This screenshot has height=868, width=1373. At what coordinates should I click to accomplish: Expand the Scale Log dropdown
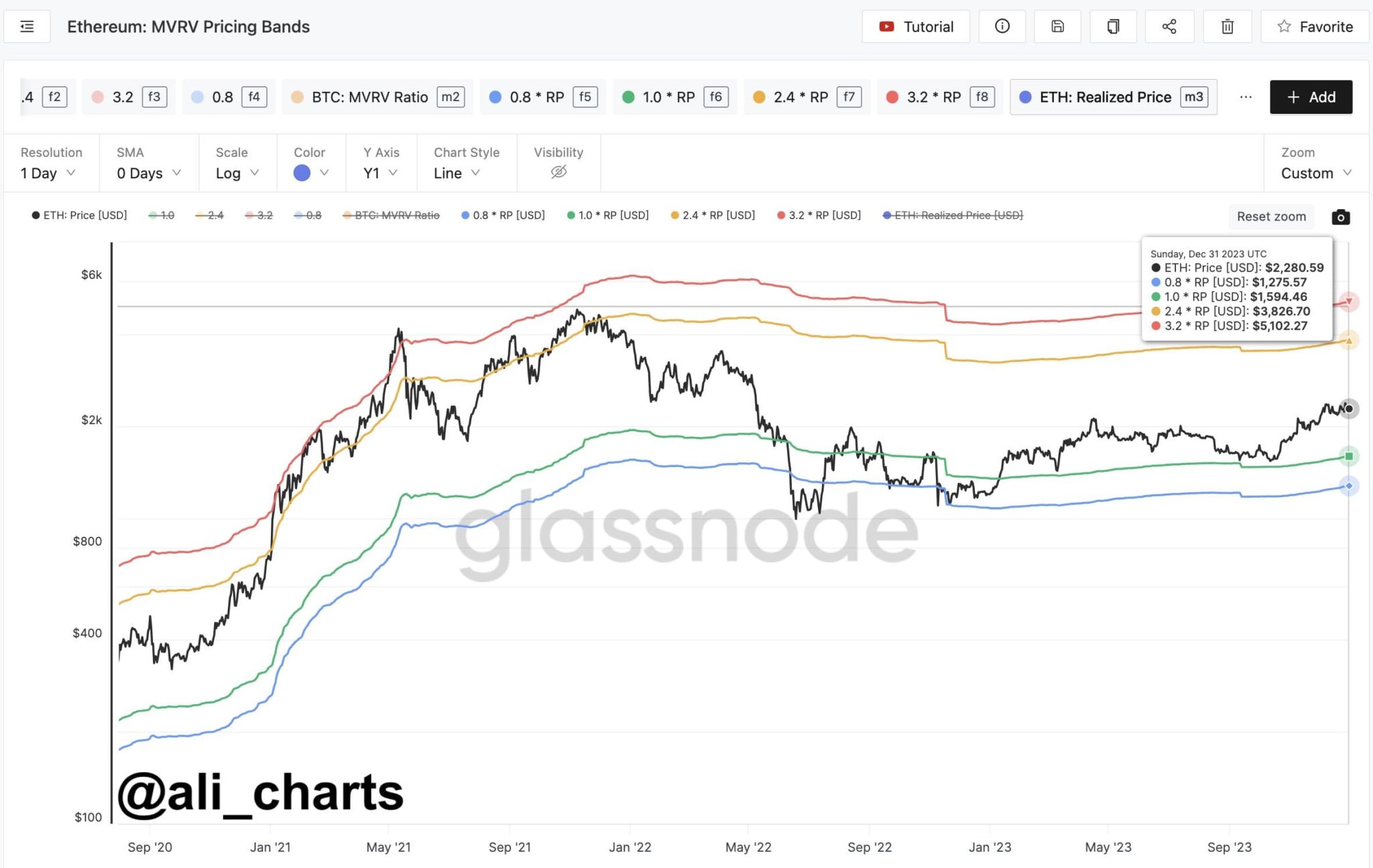pyautogui.click(x=237, y=173)
